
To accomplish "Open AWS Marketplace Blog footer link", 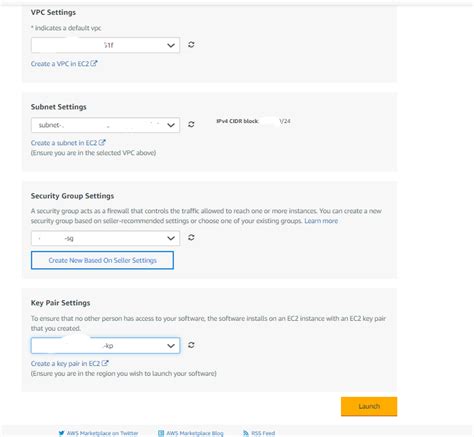I will pos(195,433).
